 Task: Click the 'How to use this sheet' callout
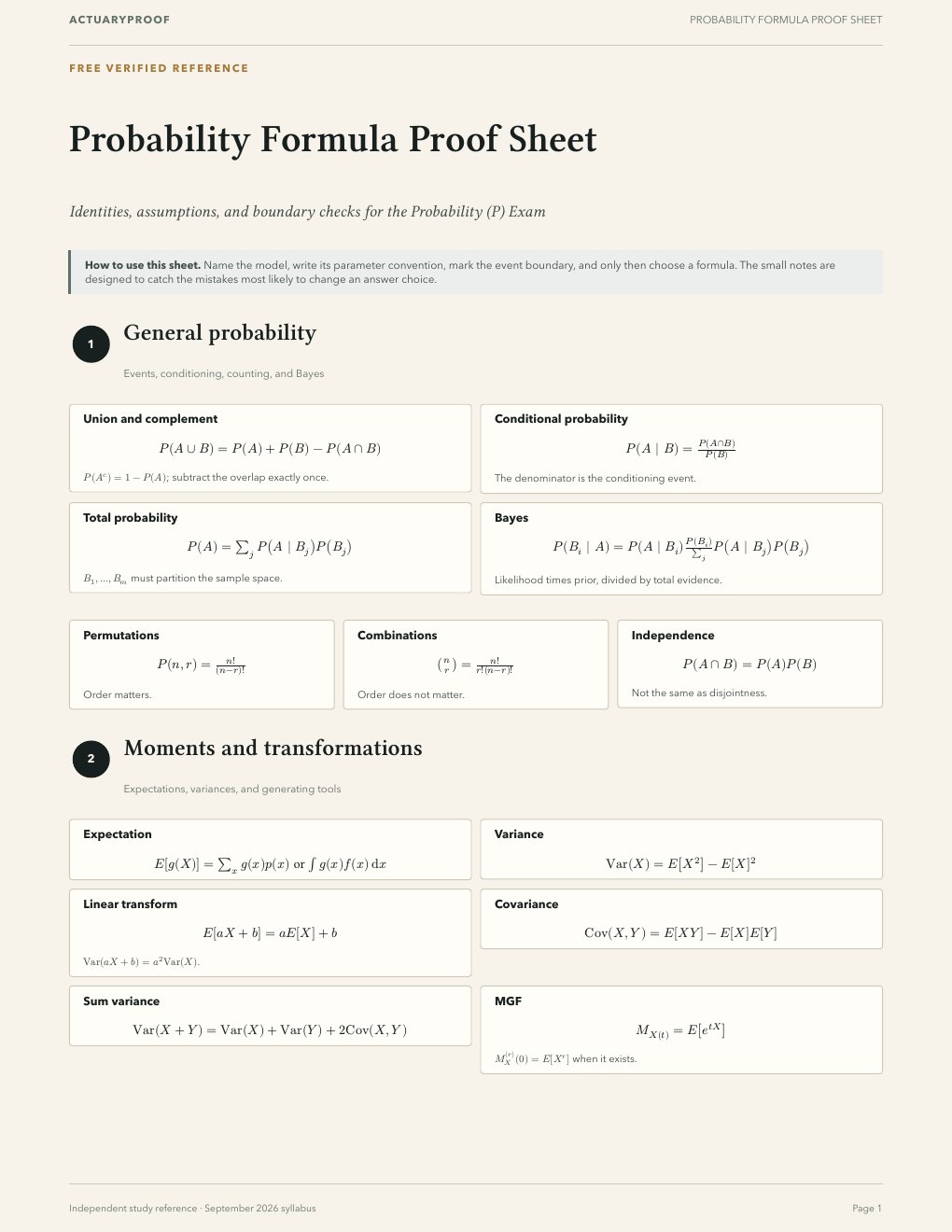[475, 272]
